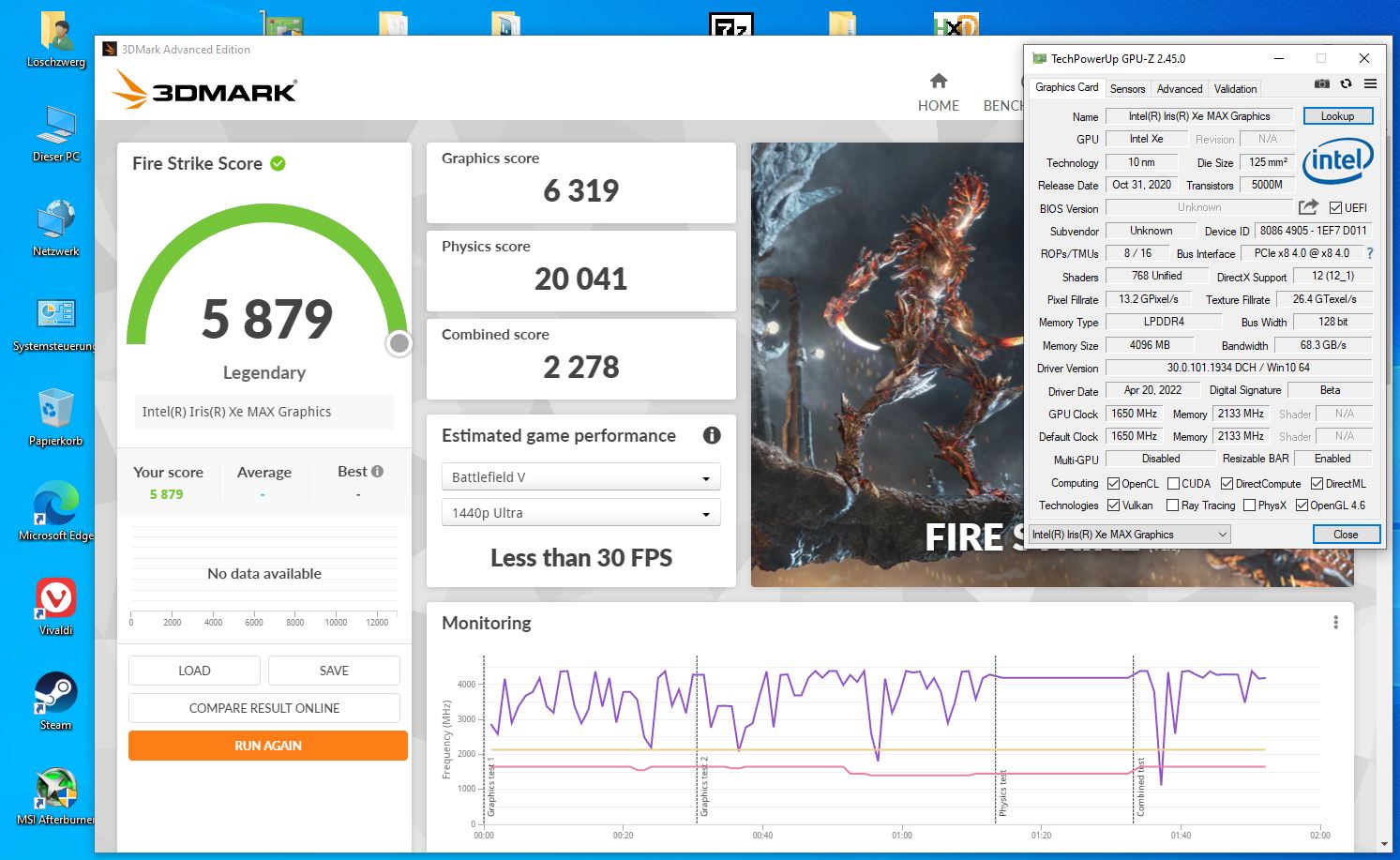Click the Name field in GPU-Z

click(x=1199, y=116)
